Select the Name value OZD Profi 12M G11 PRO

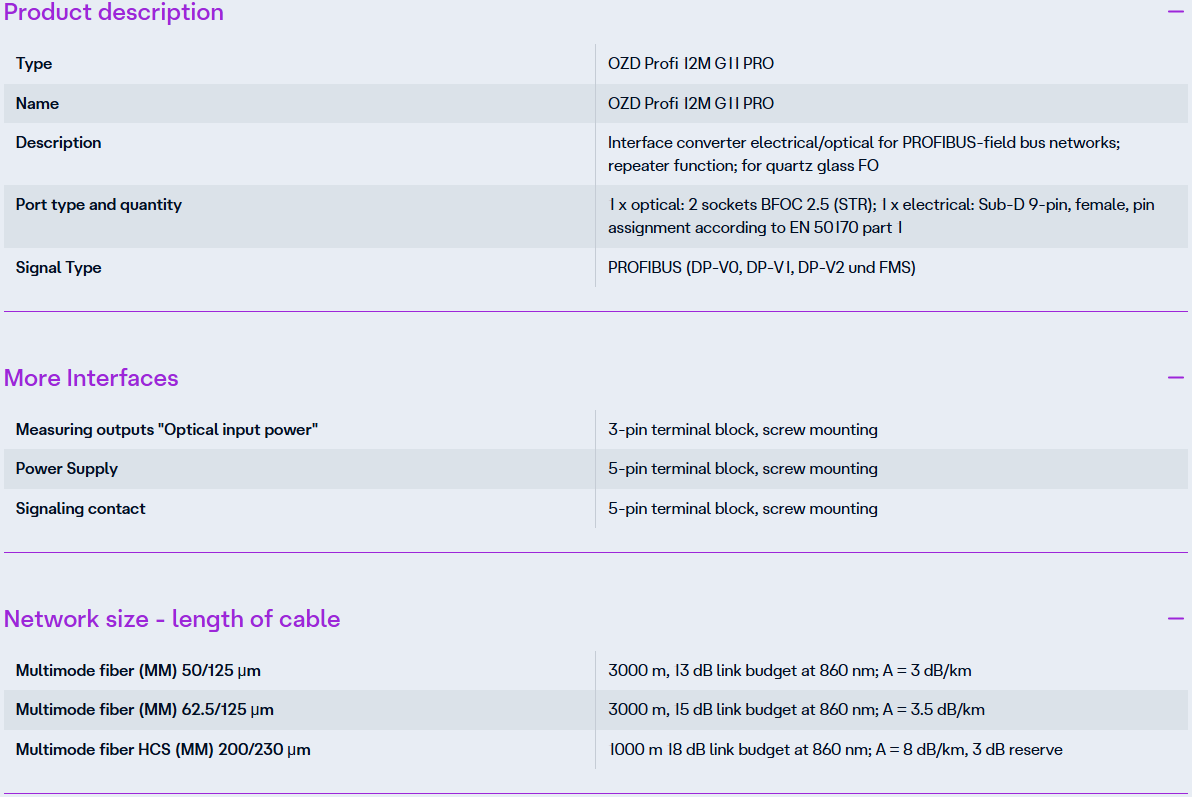691,103
